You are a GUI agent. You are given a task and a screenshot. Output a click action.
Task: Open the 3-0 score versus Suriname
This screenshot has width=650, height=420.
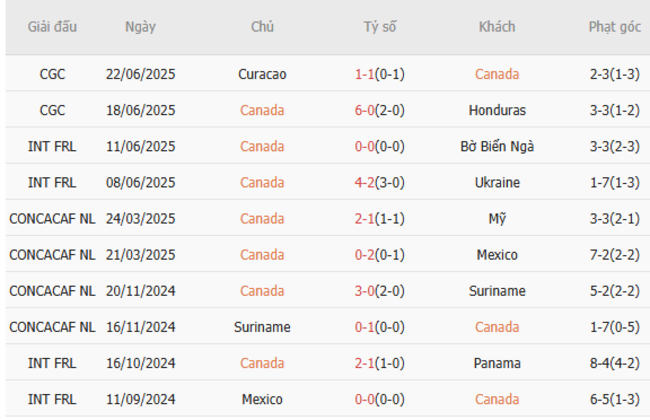(x=365, y=290)
